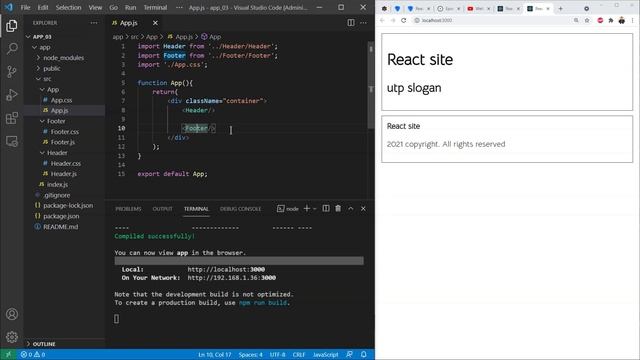Open the Run and Debug view
This screenshot has width=640, height=360.
12,95
